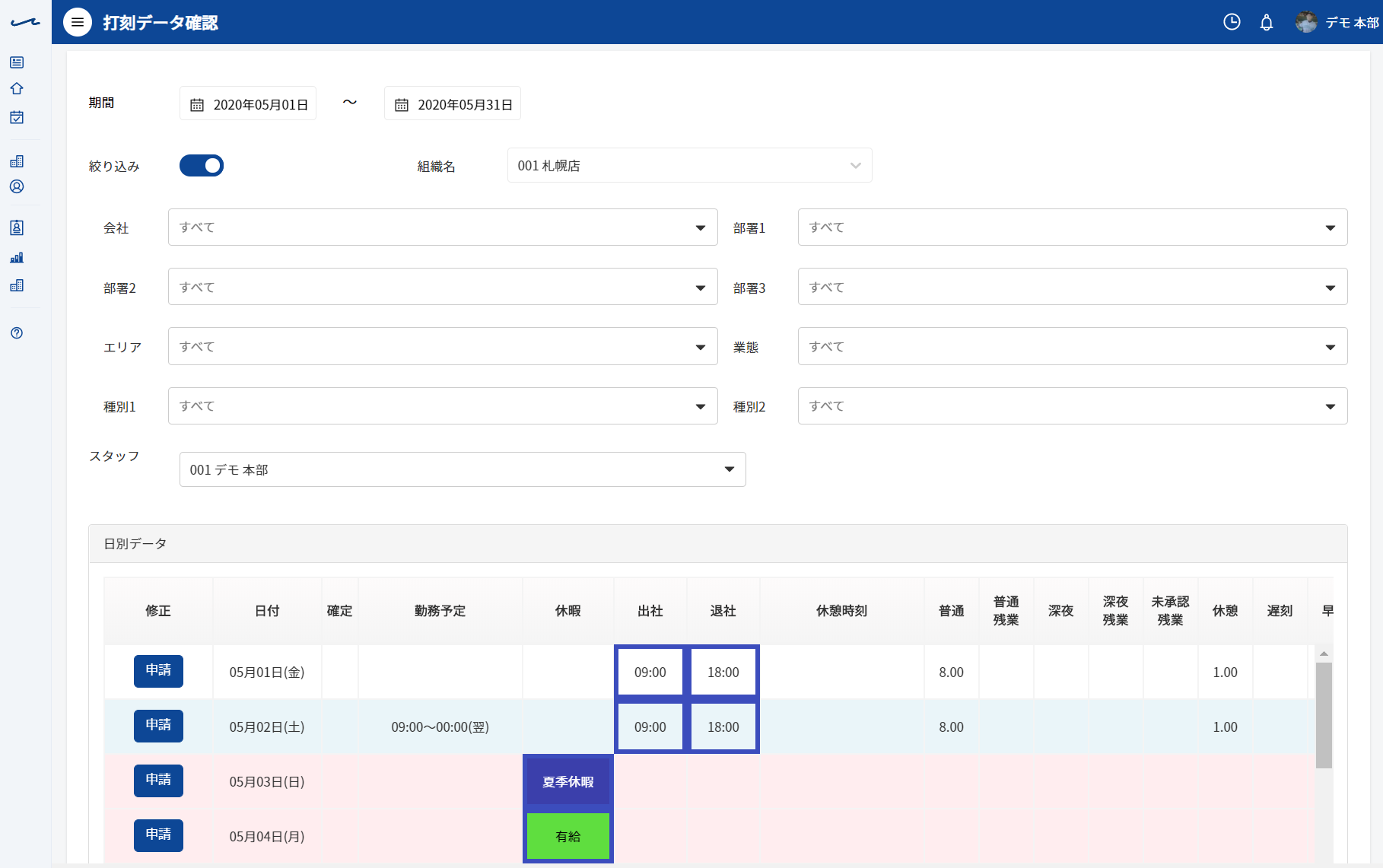Click the デモ 本部 user name
1383x868 pixels.
(x=1352, y=23)
